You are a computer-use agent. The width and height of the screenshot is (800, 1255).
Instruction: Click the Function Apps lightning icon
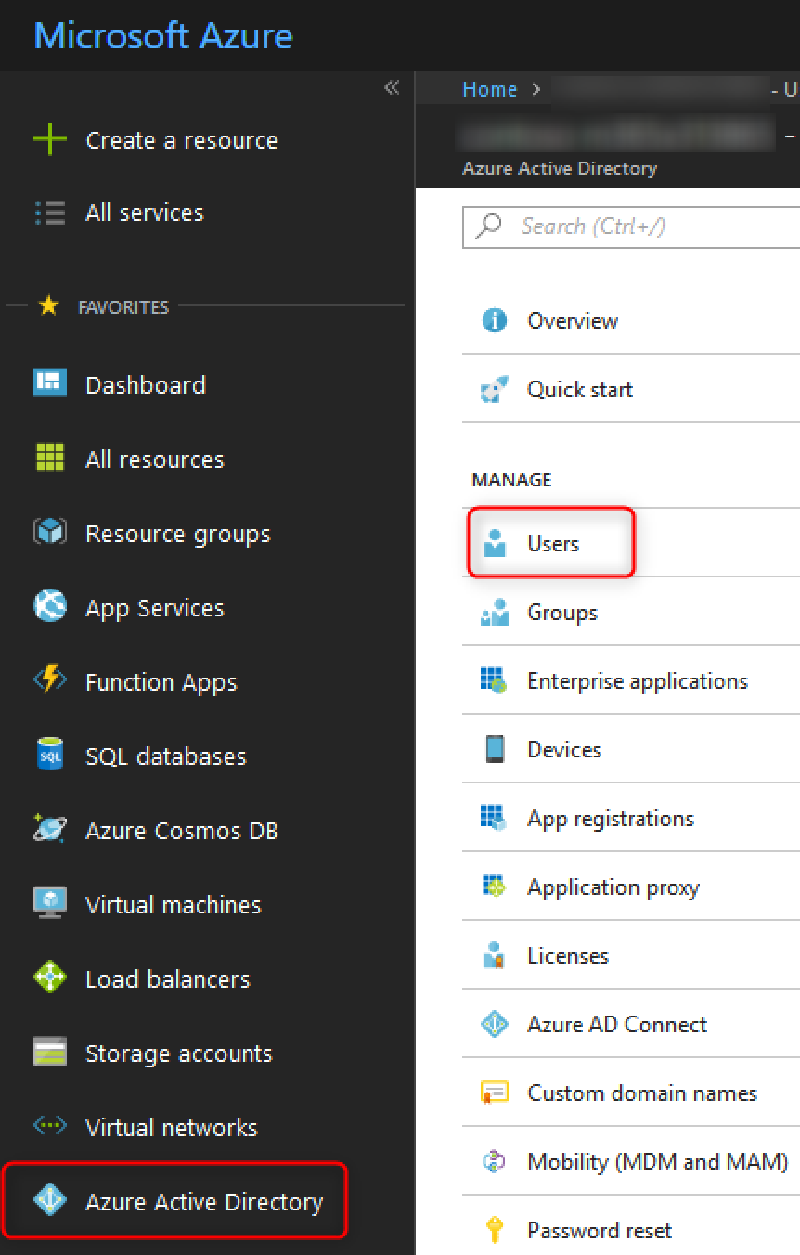click(50, 680)
